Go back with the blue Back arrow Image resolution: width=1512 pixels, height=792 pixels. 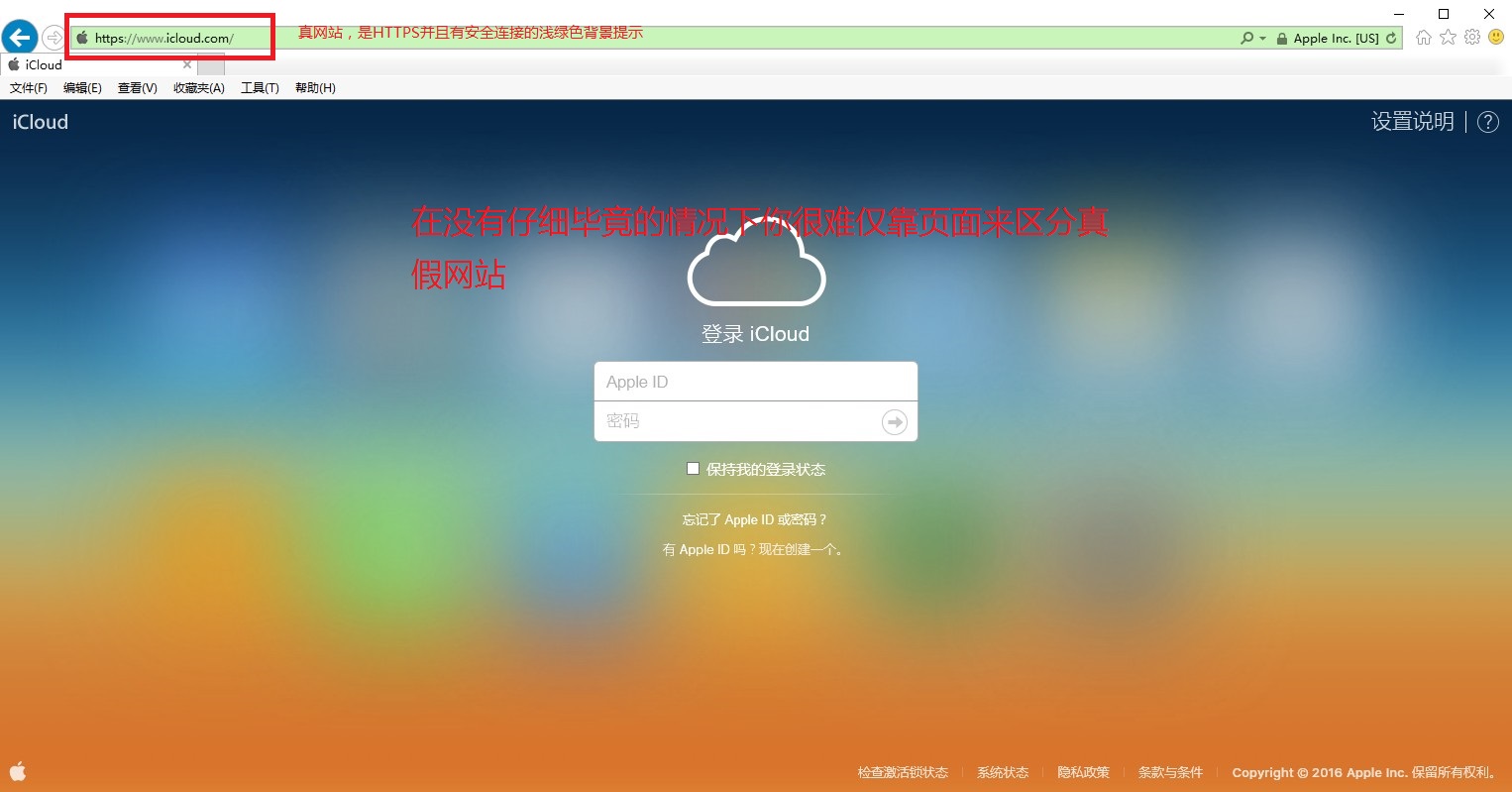[x=20, y=38]
